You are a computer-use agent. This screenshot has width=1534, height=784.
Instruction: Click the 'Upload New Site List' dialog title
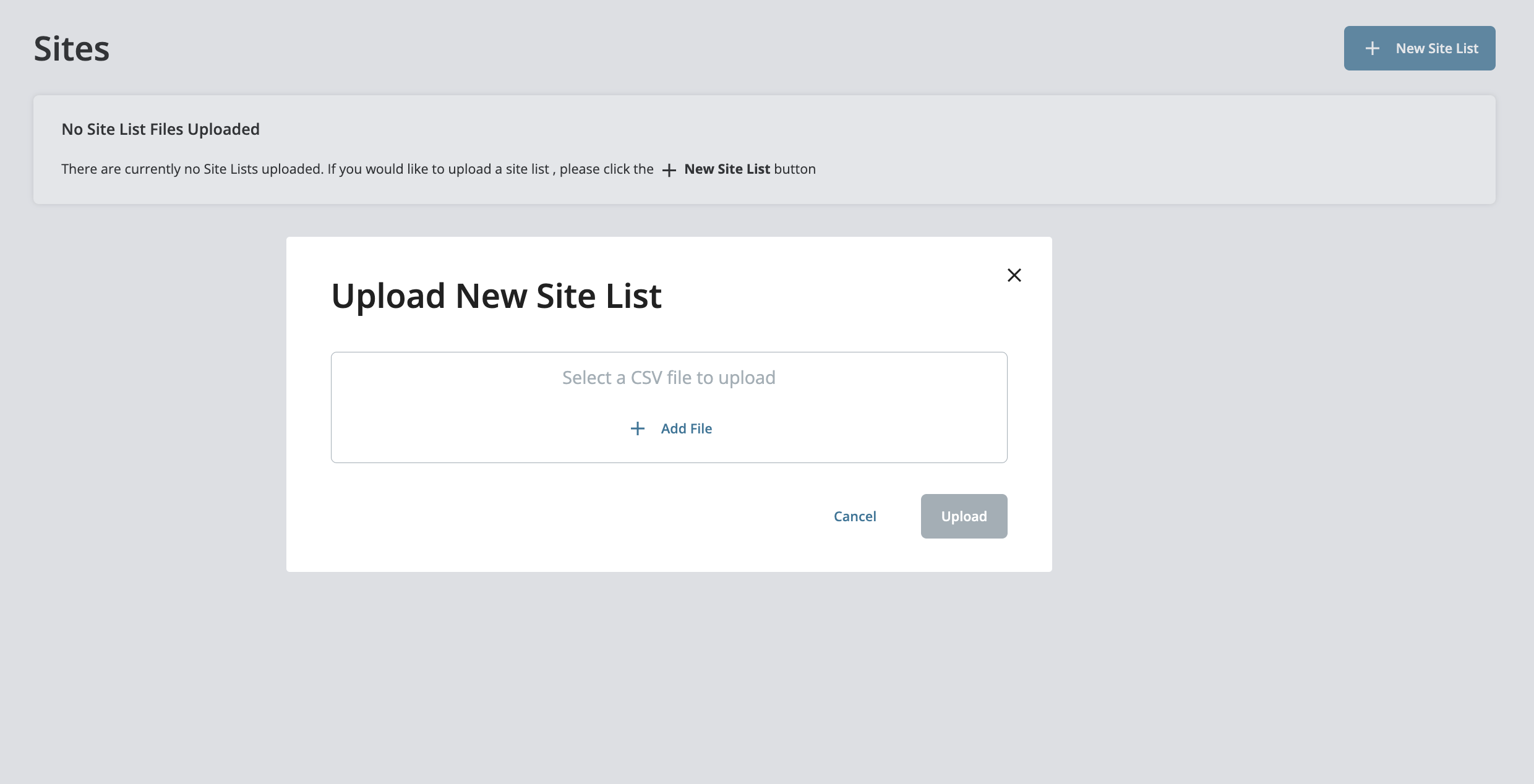tap(497, 296)
